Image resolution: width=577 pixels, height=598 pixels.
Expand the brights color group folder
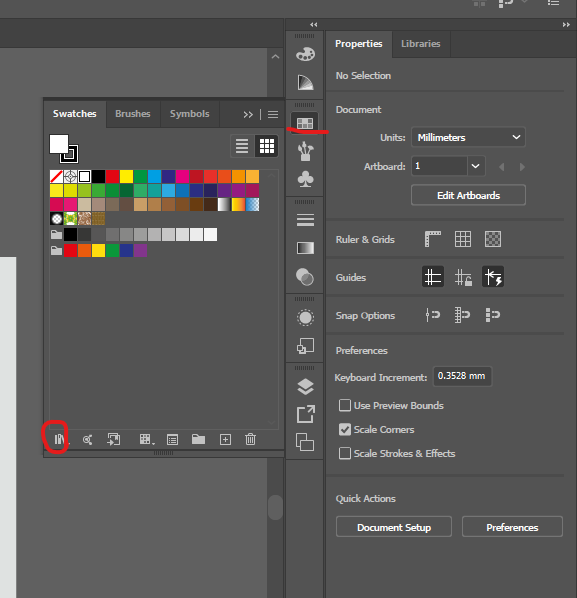click(56, 251)
